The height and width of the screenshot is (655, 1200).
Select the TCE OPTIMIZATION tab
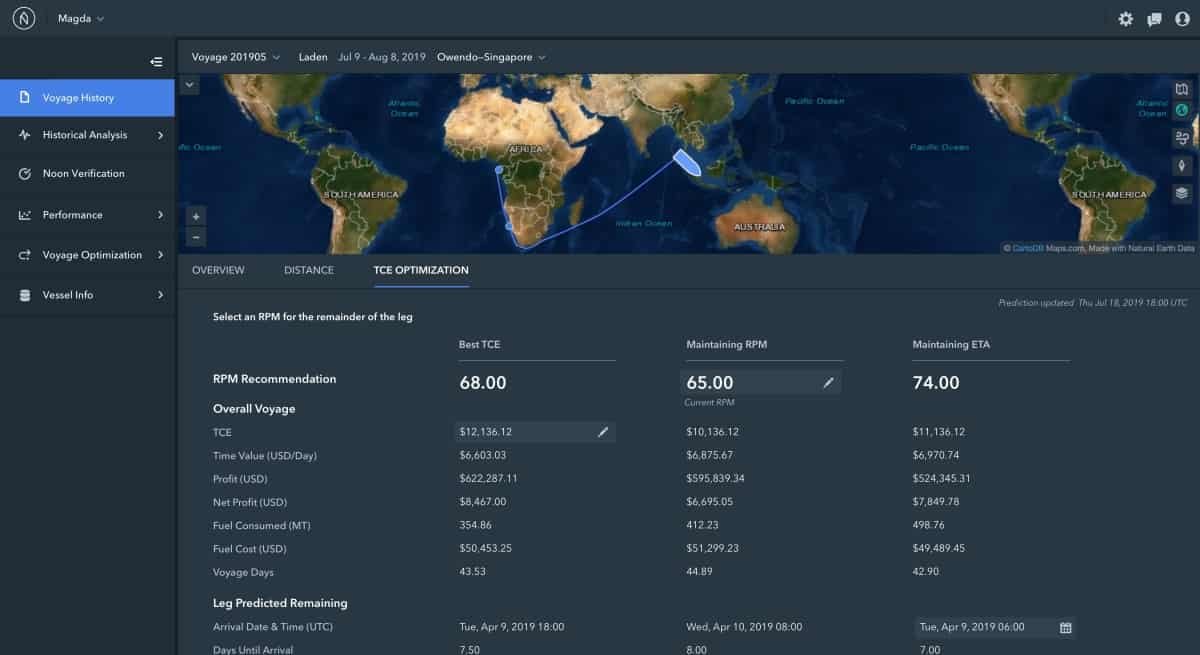421,270
